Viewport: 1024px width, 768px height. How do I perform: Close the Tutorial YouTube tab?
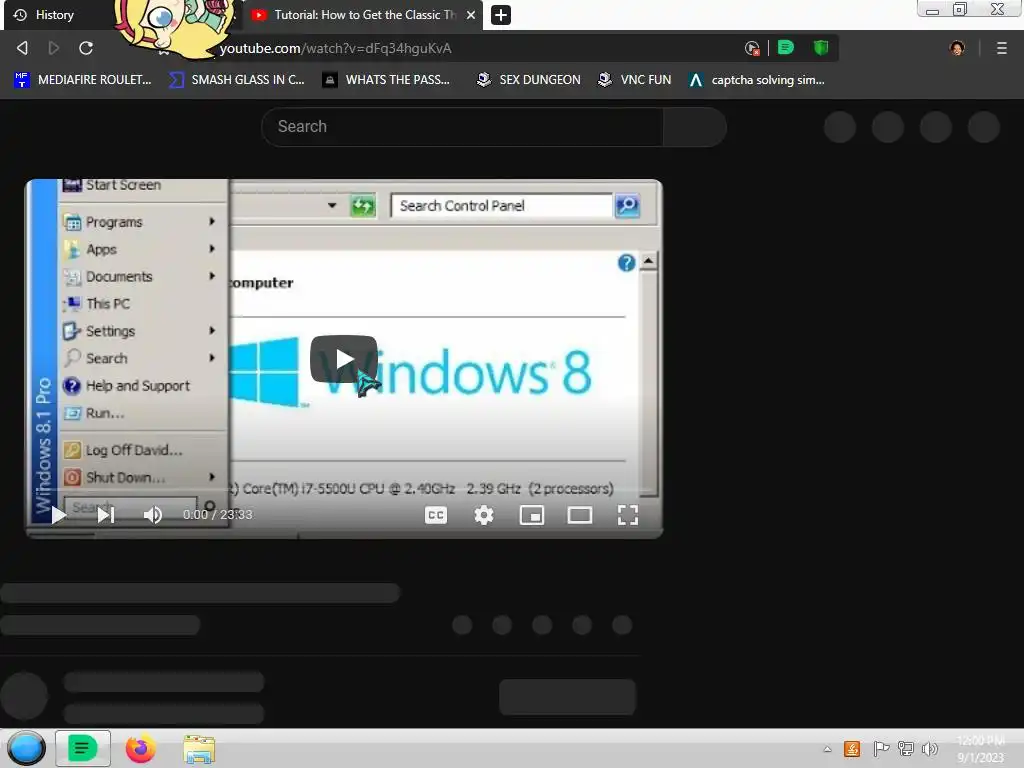471,14
